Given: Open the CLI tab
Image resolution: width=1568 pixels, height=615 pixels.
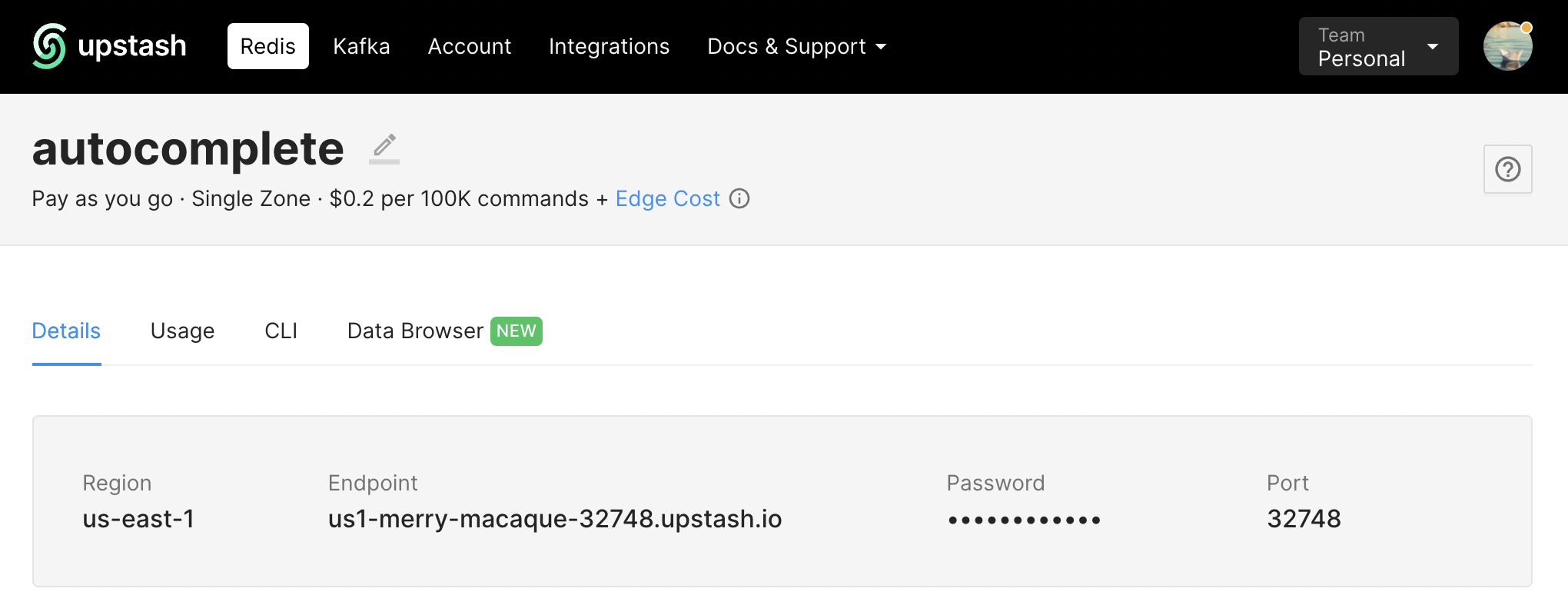Looking at the screenshot, I should [281, 331].
